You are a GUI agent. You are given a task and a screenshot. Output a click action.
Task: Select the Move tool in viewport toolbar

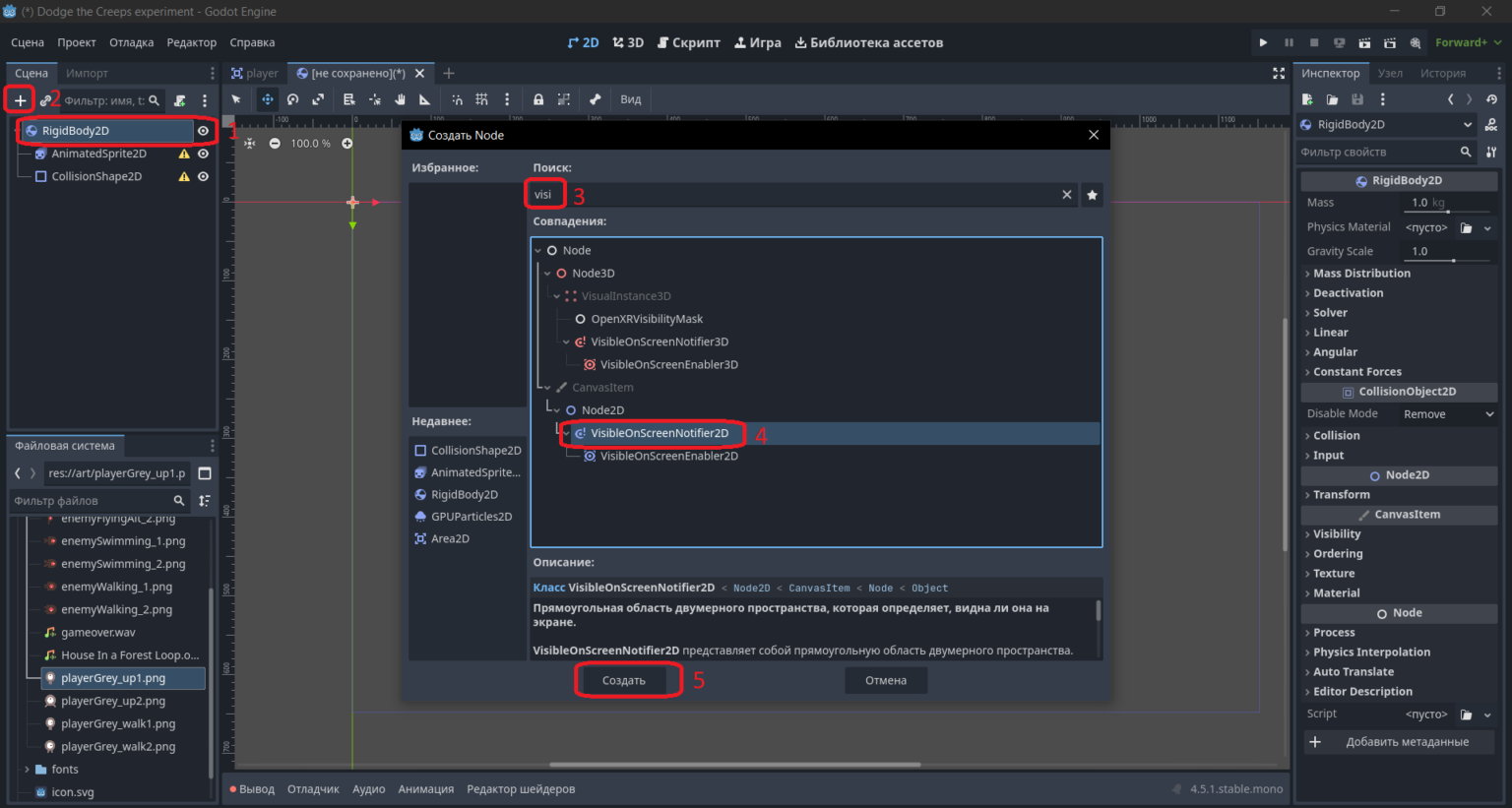tap(267, 99)
